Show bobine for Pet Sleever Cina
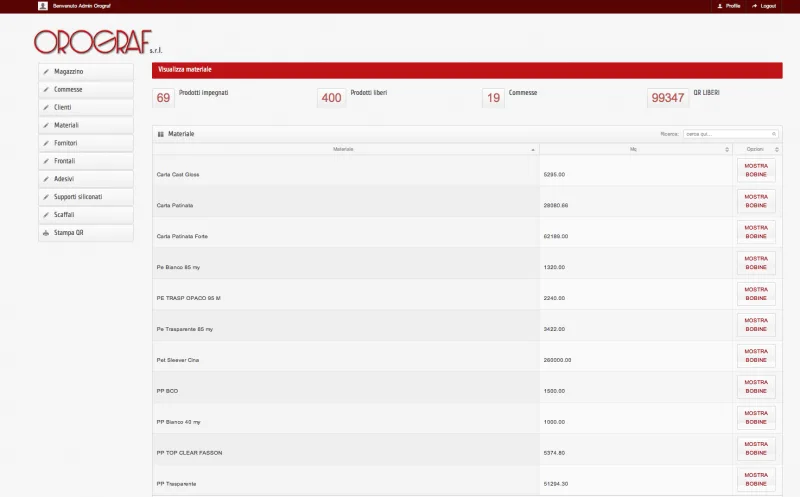Image resolution: width=800 pixels, height=497 pixels. coord(756,356)
